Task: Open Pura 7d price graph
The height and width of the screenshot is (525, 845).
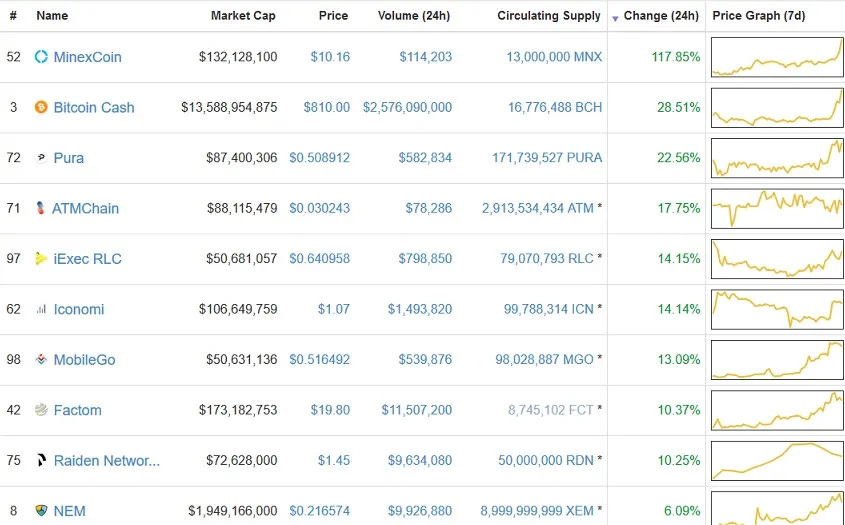Action: [x=777, y=158]
